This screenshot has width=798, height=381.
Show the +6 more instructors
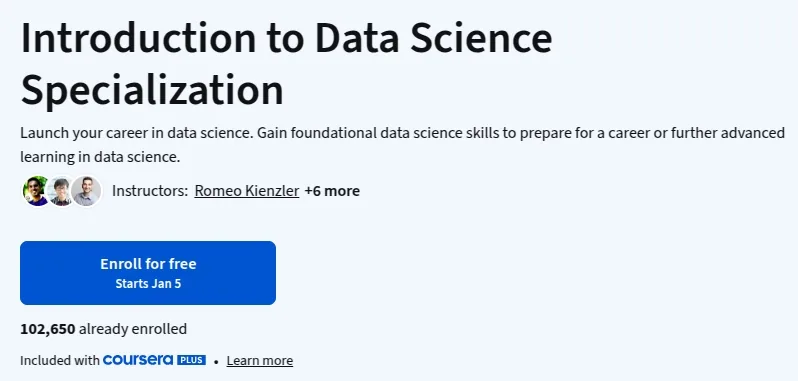(332, 191)
